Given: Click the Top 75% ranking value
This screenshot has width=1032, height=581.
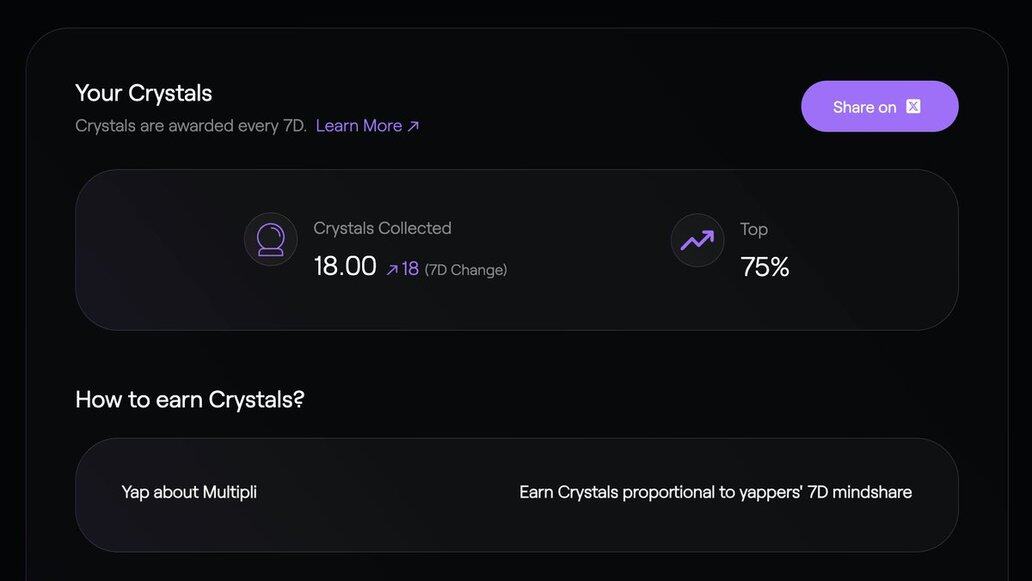Looking at the screenshot, I should click(x=765, y=267).
